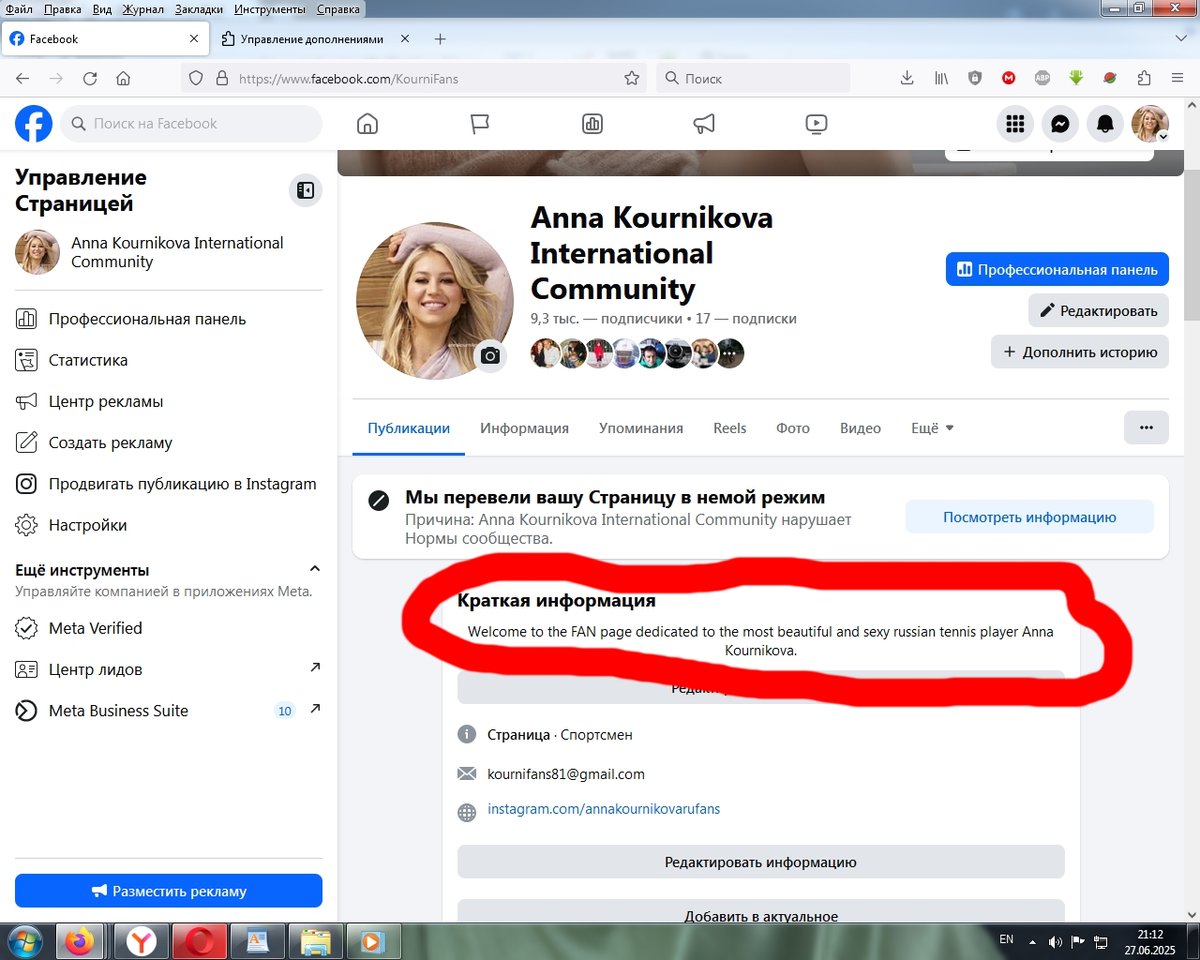The height and width of the screenshot is (960, 1200).
Task: Open the Файл menu
Action: (19, 9)
